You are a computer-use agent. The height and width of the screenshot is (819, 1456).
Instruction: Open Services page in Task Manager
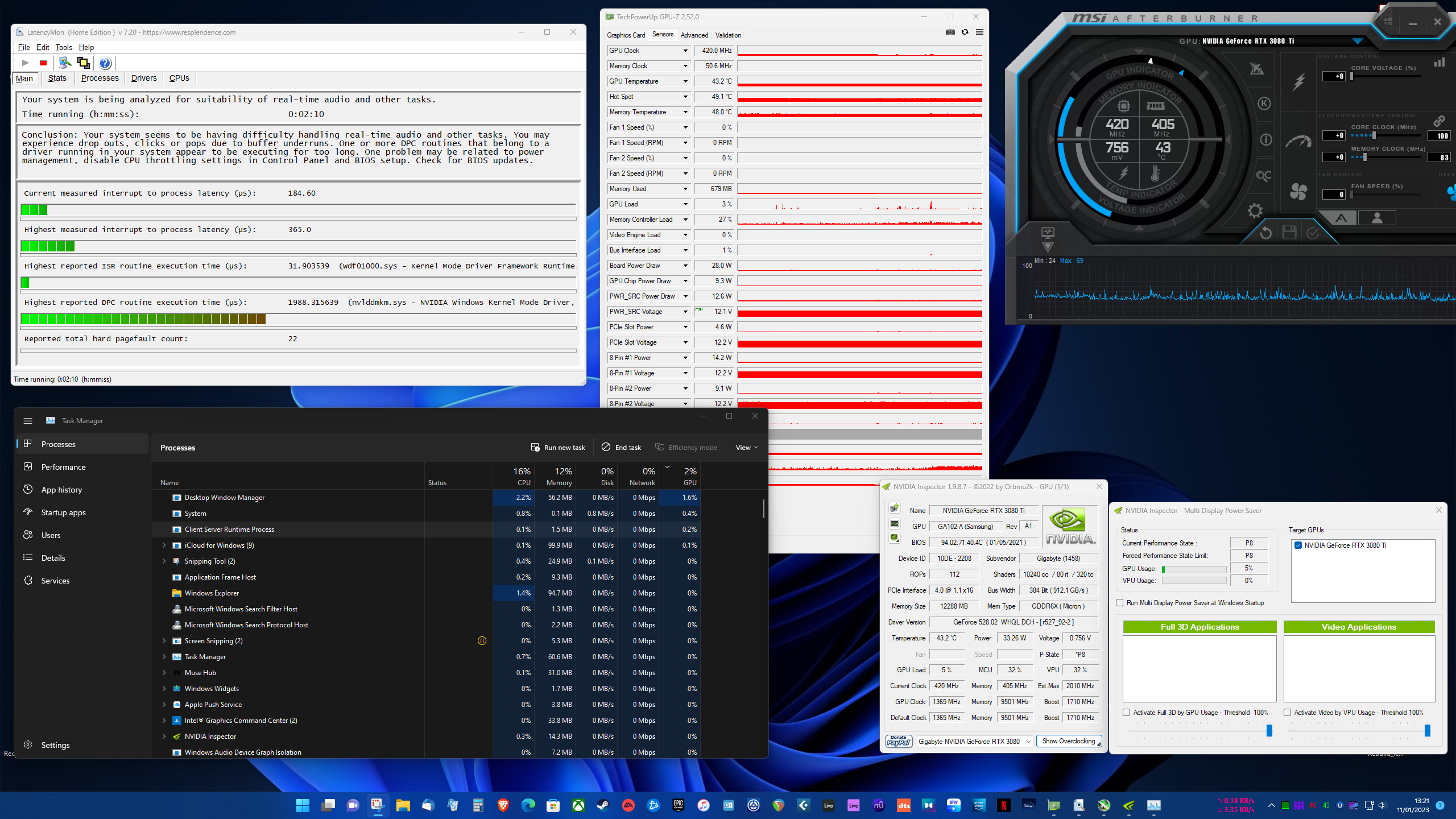pyautogui.click(x=82, y=581)
